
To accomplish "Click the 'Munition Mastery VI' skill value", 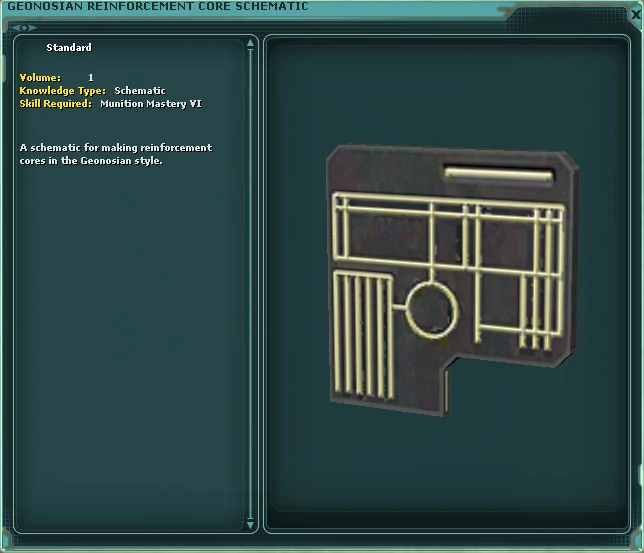I will point(151,104).
